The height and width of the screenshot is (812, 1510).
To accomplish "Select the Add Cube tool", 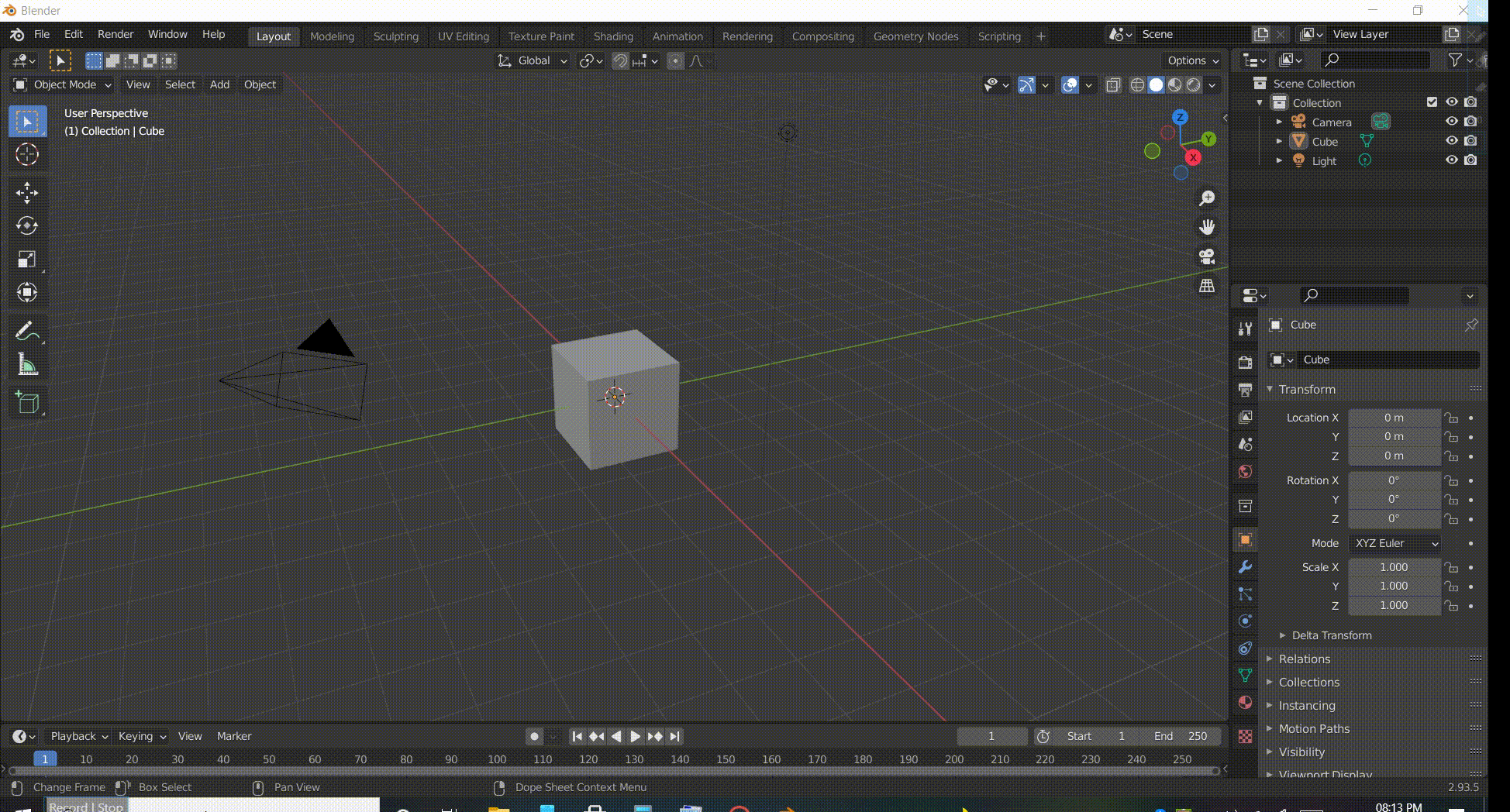I will coord(27,402).
